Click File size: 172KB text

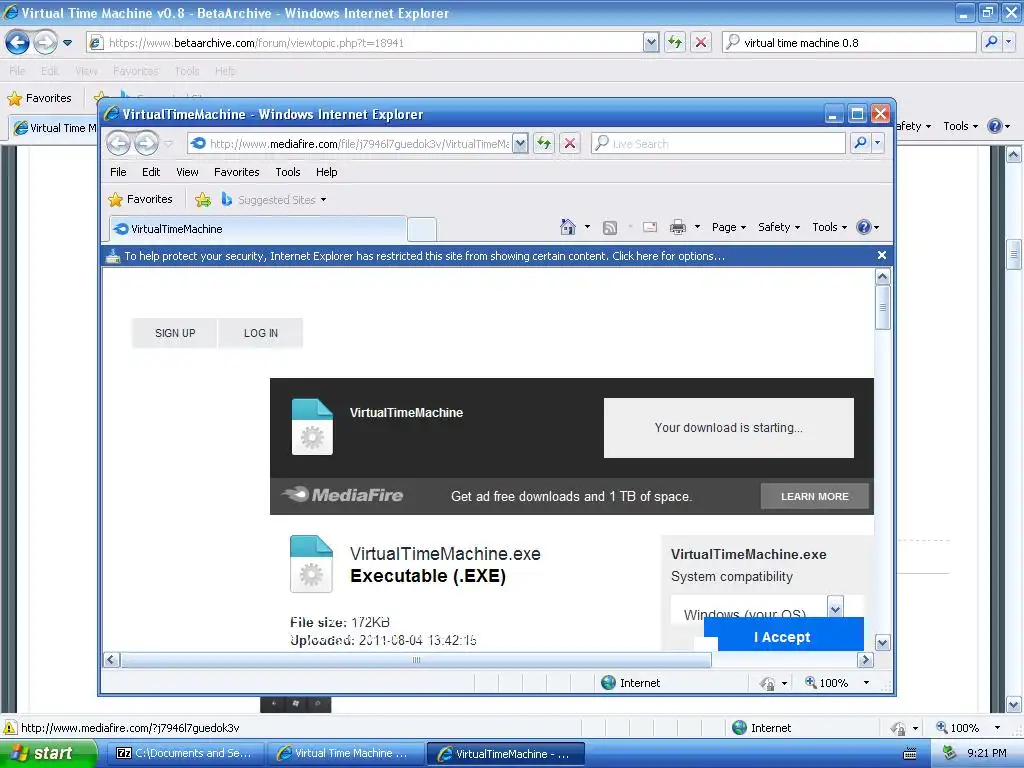pyautogui.click(x=340, y=622)
